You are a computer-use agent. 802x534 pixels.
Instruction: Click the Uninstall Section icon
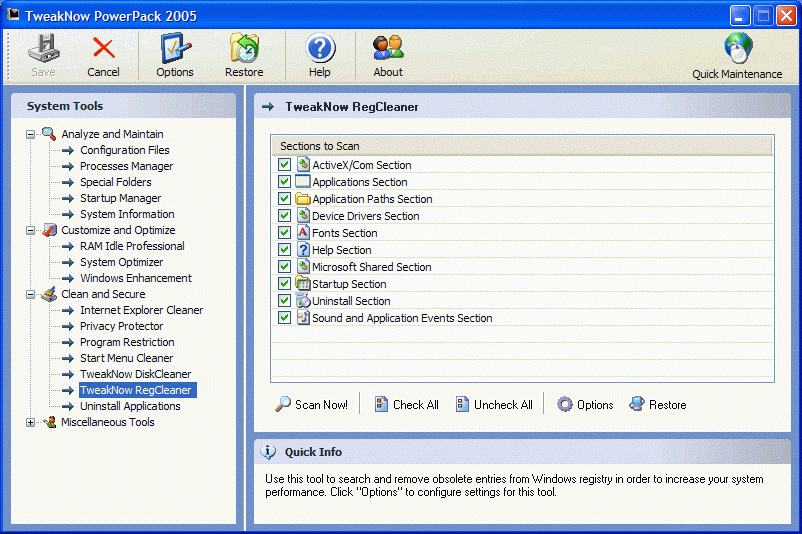(303, 300)
